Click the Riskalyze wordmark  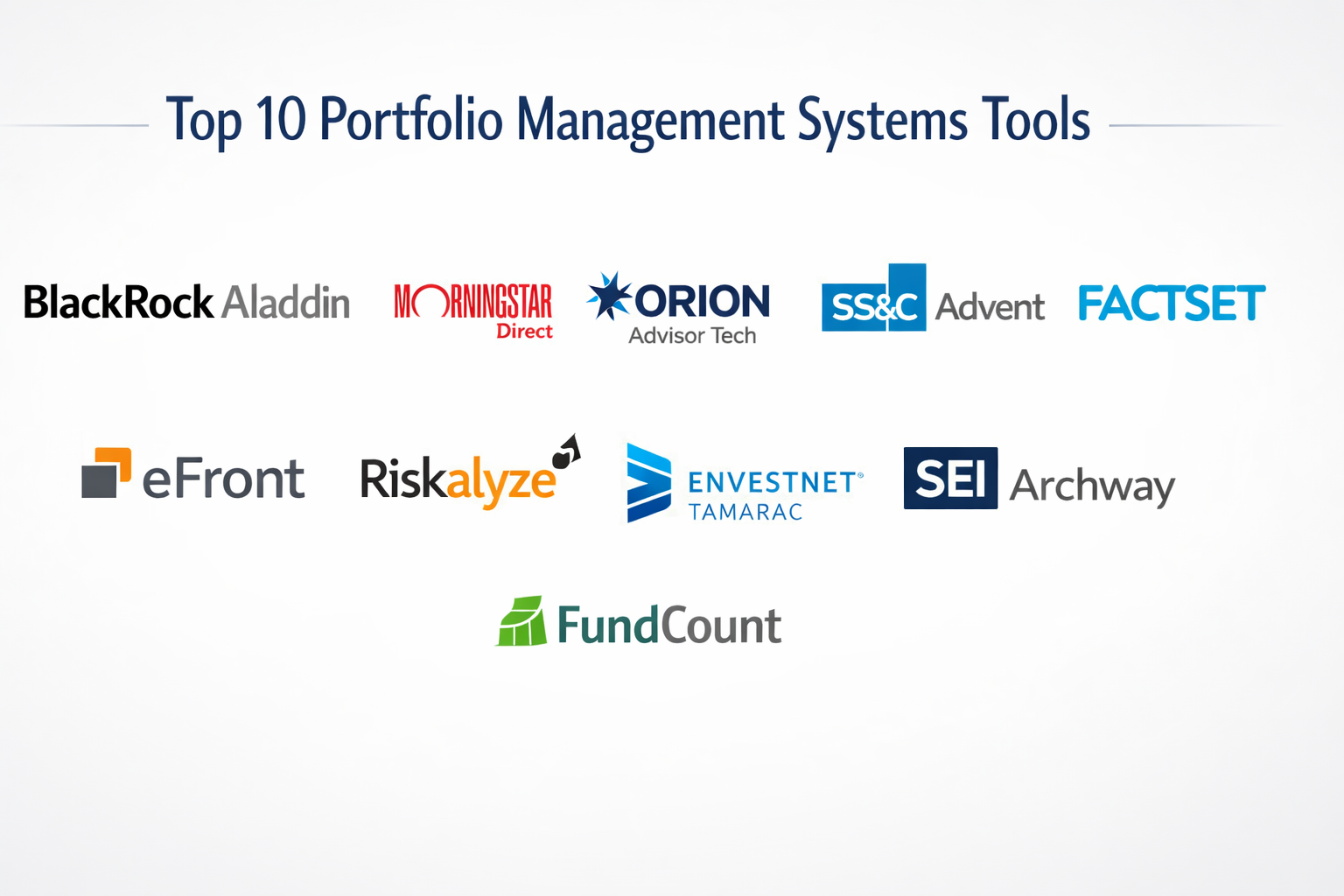tap(458, 480)
